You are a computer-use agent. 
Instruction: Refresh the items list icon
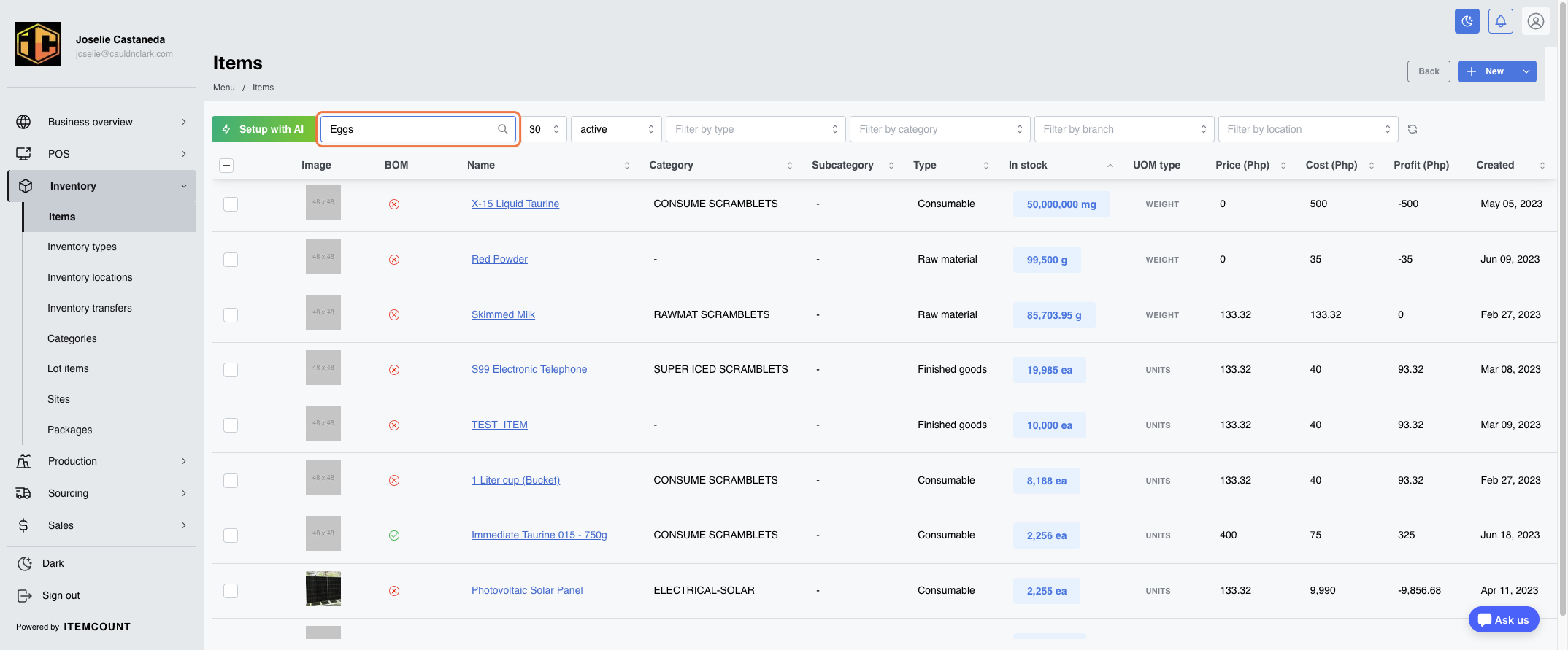[x=1413, y=129]
